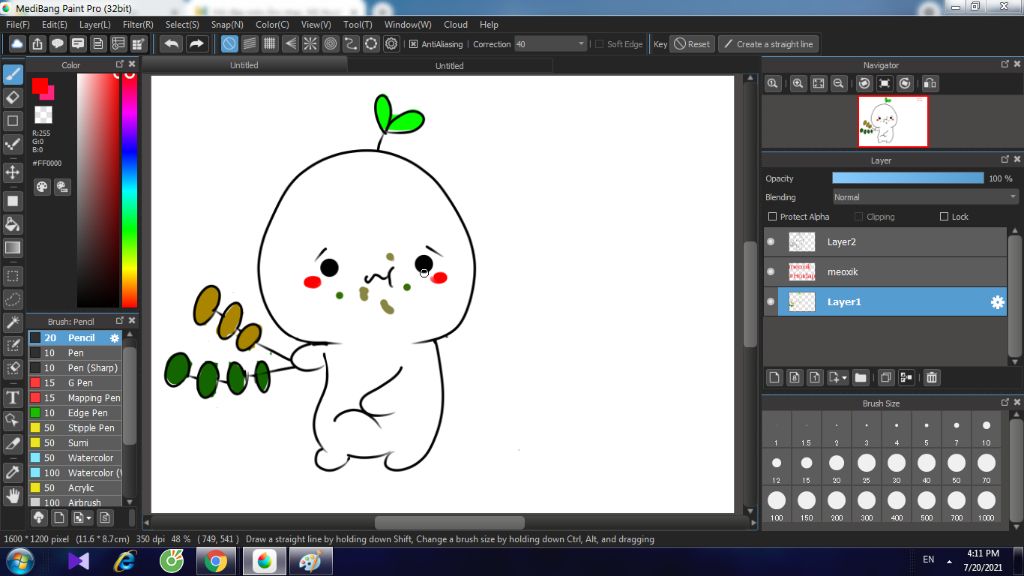
Task: Select the Bucket fill tool
Action: coord(13,224)
